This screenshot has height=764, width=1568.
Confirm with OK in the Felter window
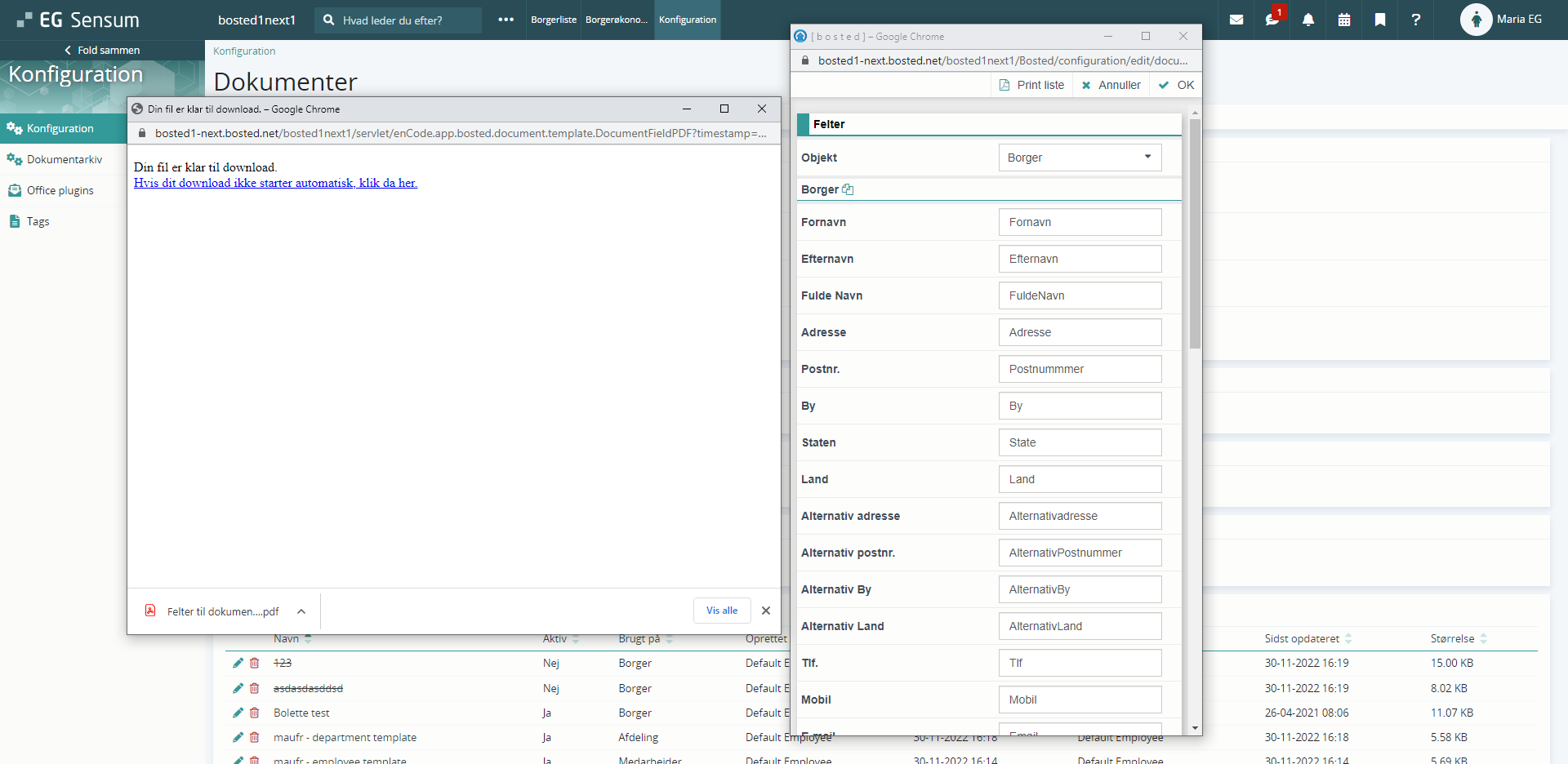pos(1176,85)
